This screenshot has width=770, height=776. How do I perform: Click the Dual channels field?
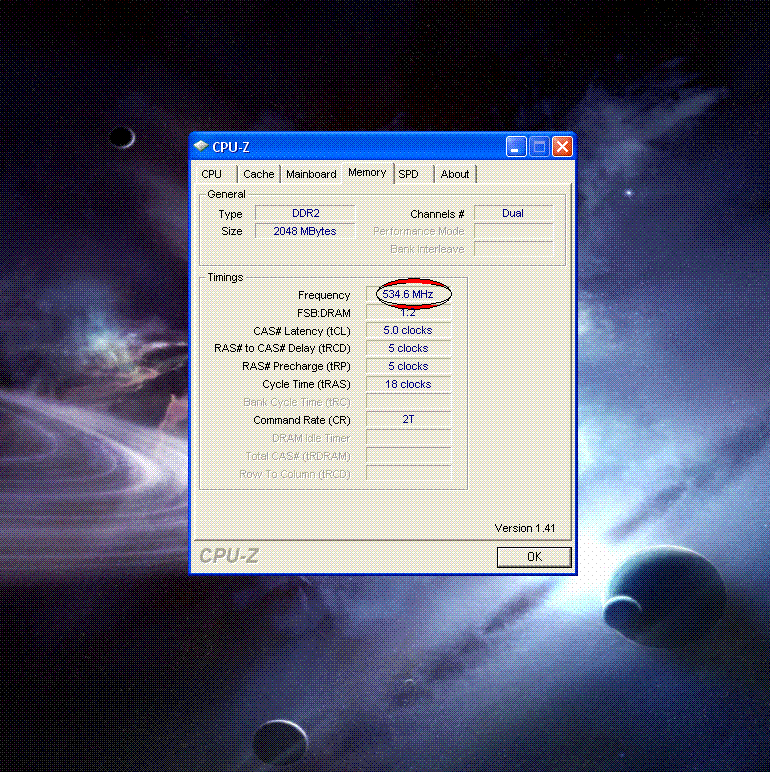[x=513, y=213]
